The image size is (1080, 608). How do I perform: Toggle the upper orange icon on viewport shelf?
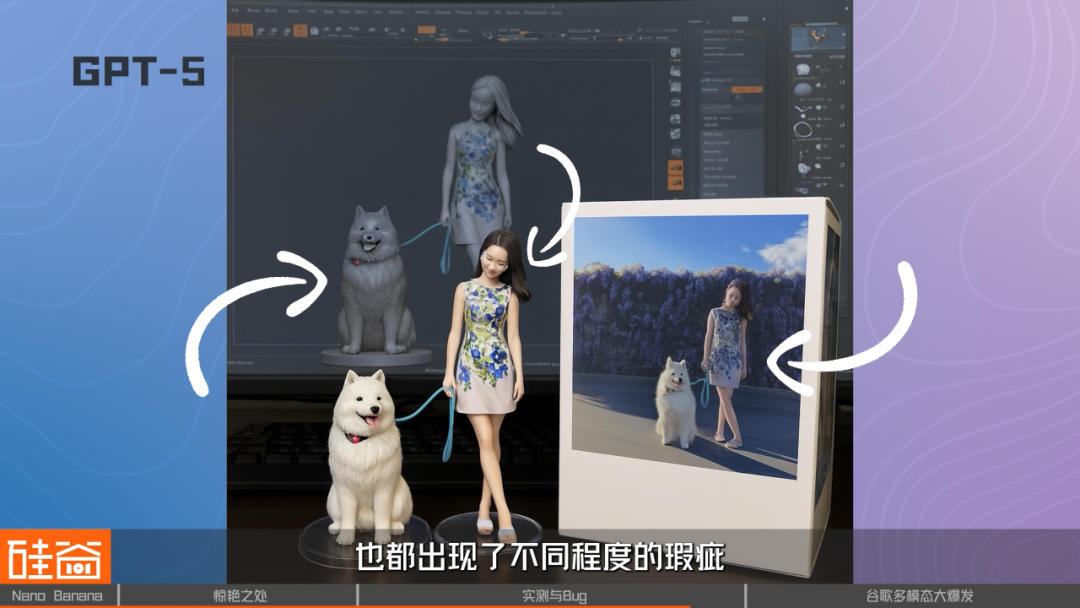[676, 167]
